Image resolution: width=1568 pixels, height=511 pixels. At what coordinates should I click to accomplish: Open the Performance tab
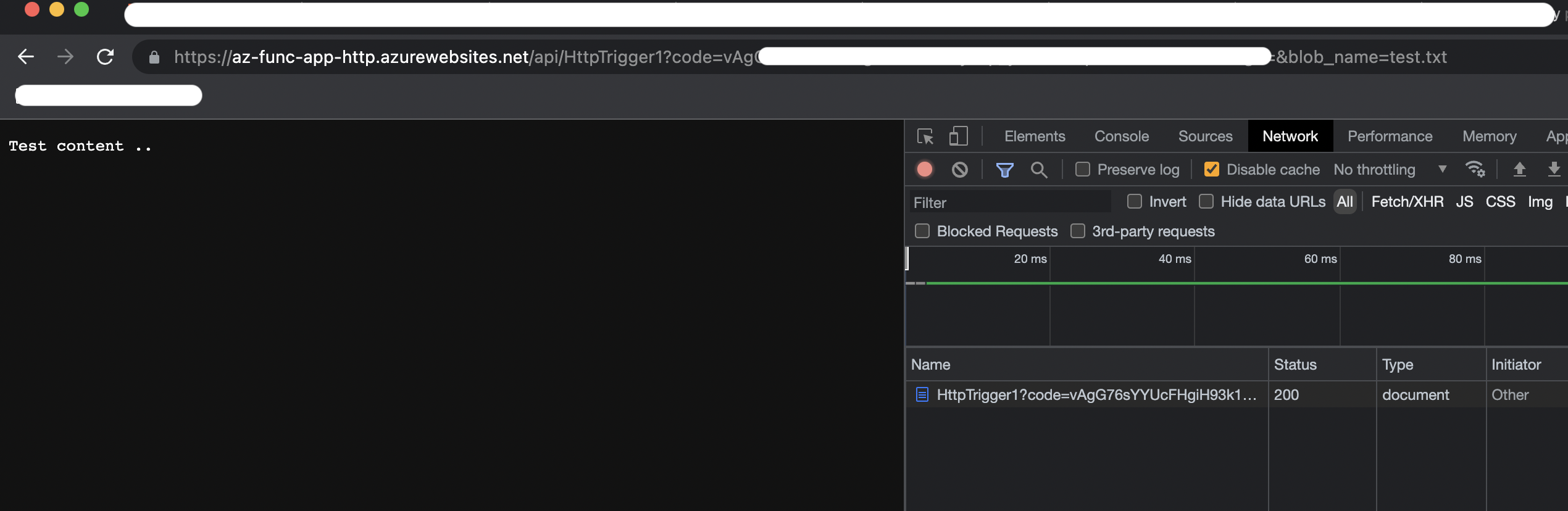(x=1390, y=136)
